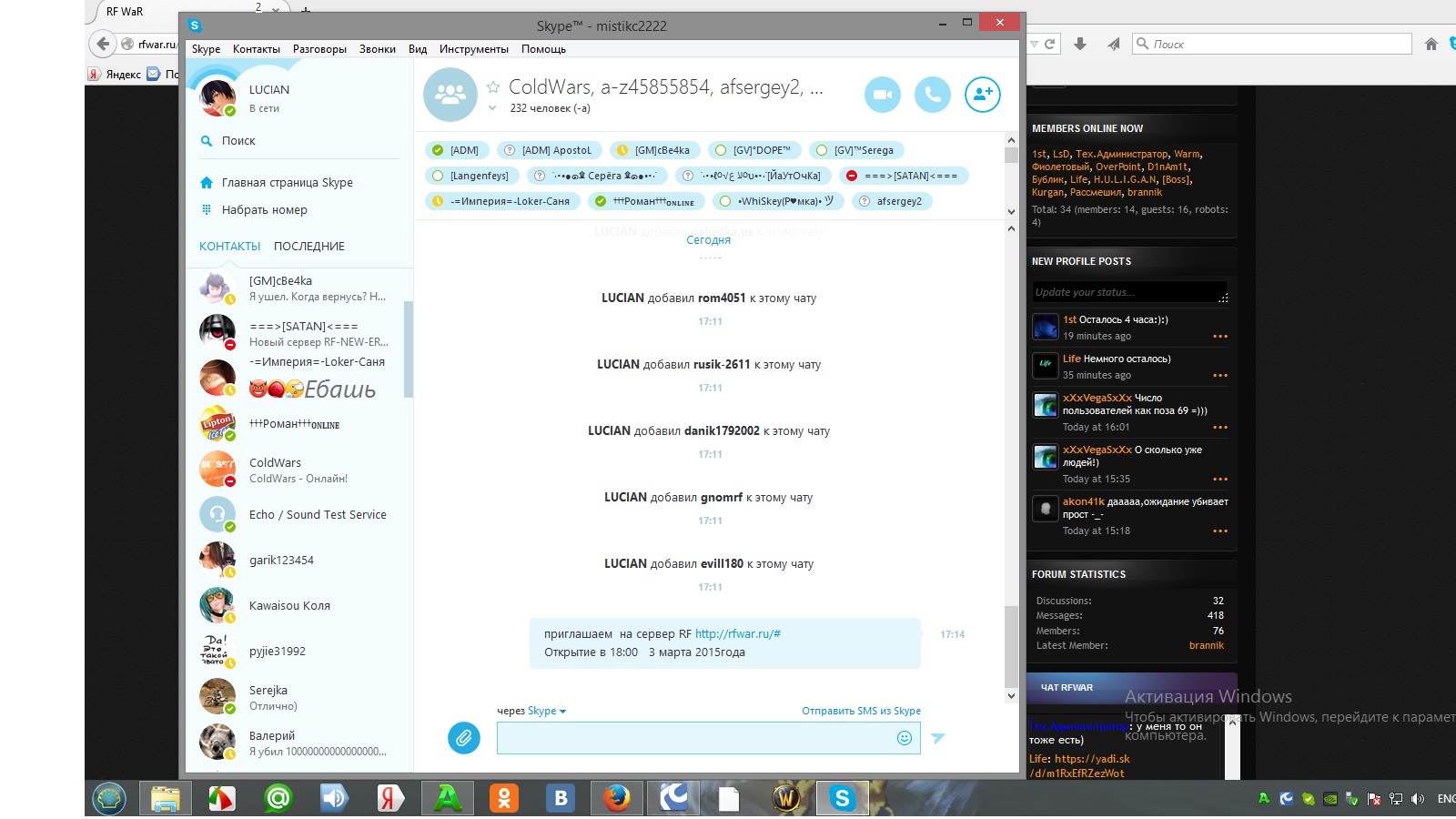Click the [GV]°DOPE™ participant chip

(x=754, y=150)
